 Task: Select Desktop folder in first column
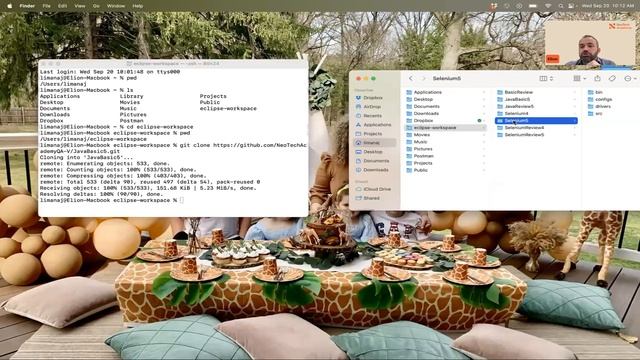pos(446,100)
